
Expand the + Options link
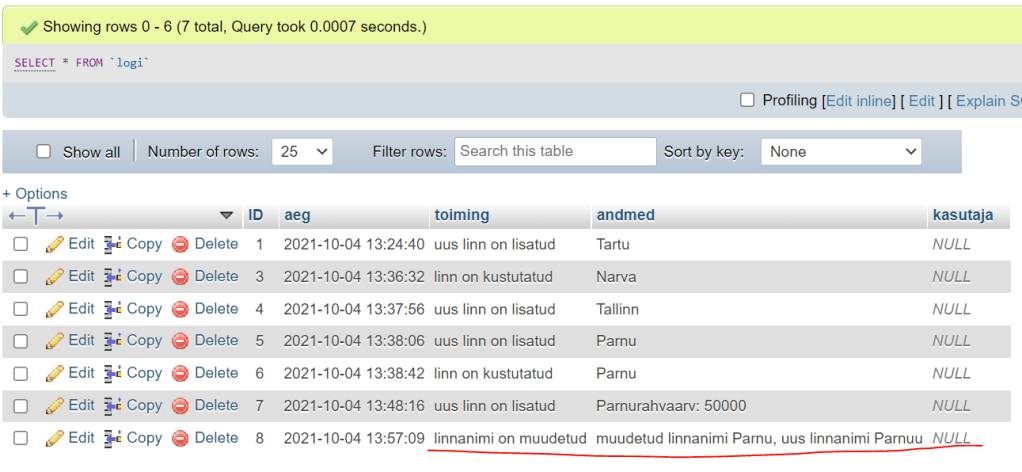[35, 193]
